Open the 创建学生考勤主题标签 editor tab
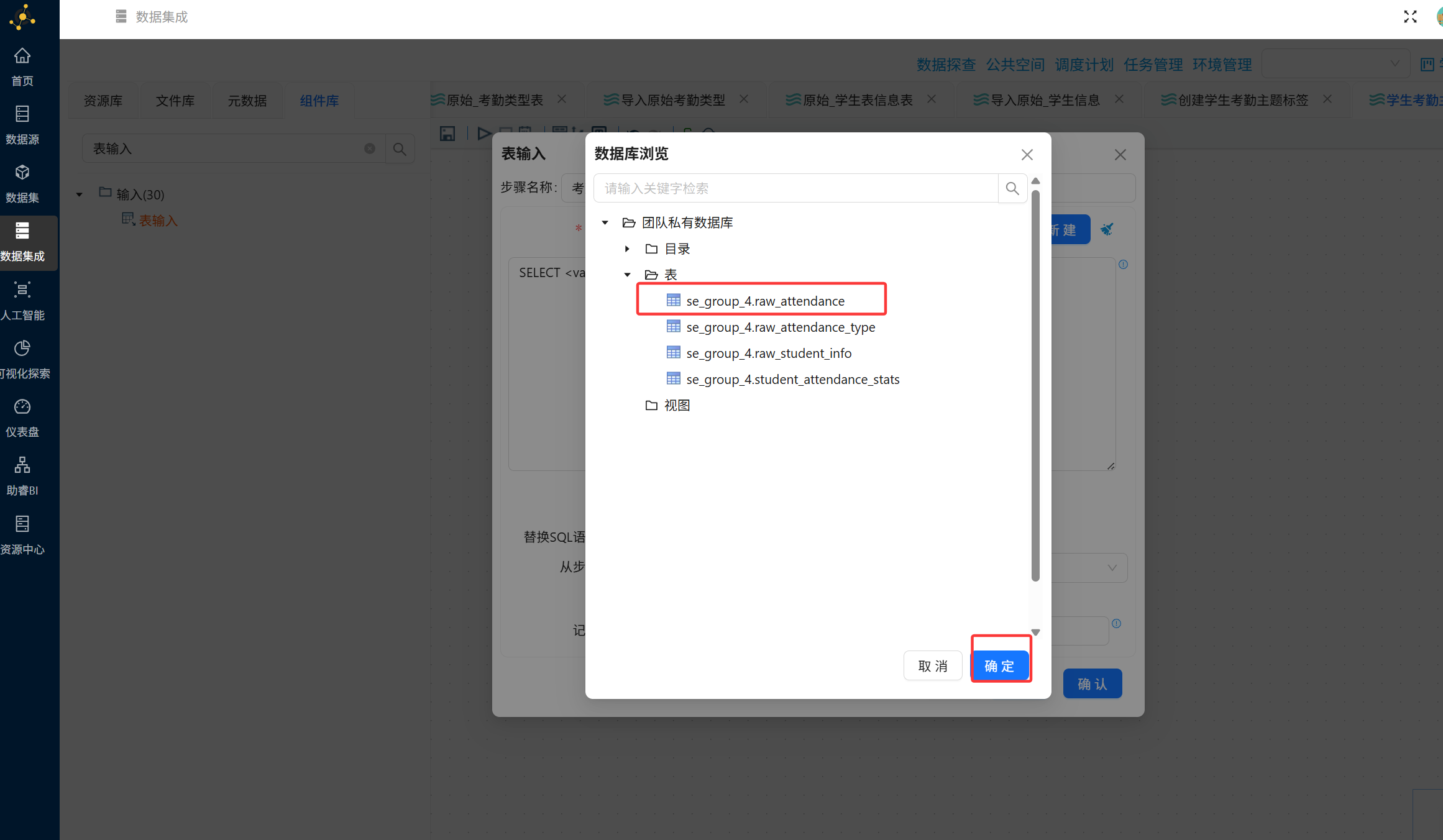This screenshot has width=1443, height=840. pos(1243,100)
